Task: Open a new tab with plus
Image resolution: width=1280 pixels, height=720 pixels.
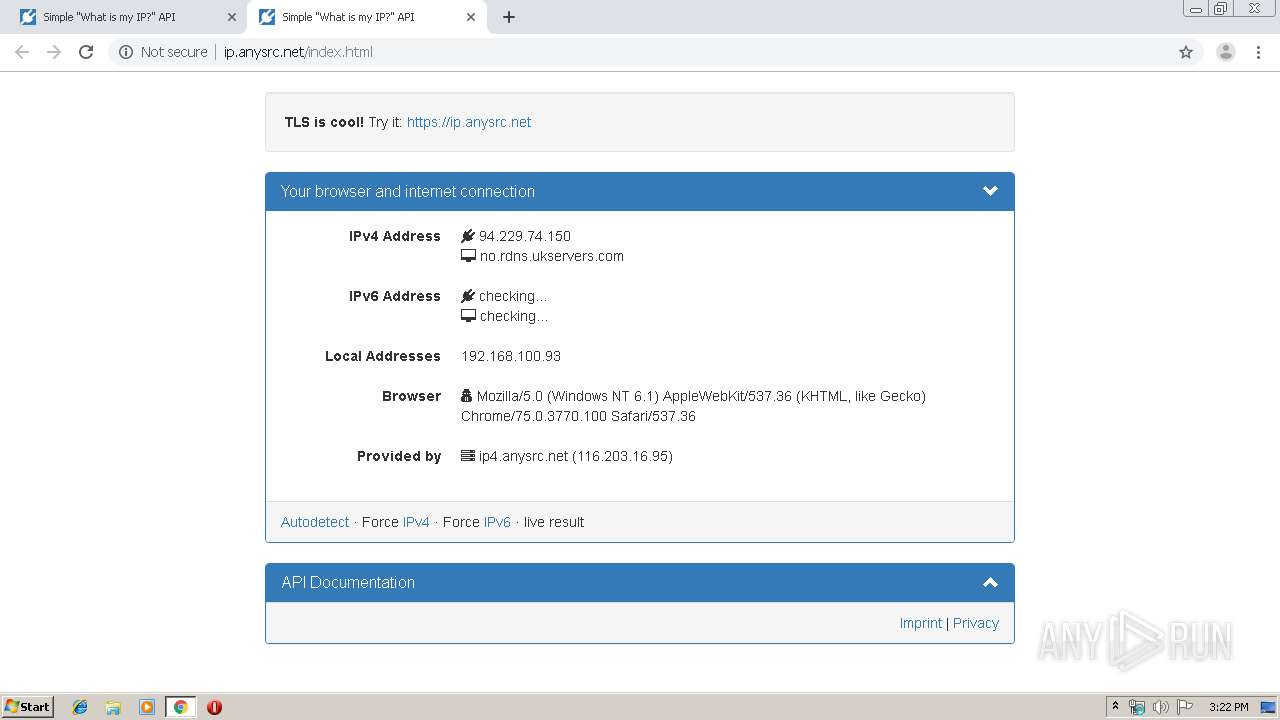Action: coord(508,17)
